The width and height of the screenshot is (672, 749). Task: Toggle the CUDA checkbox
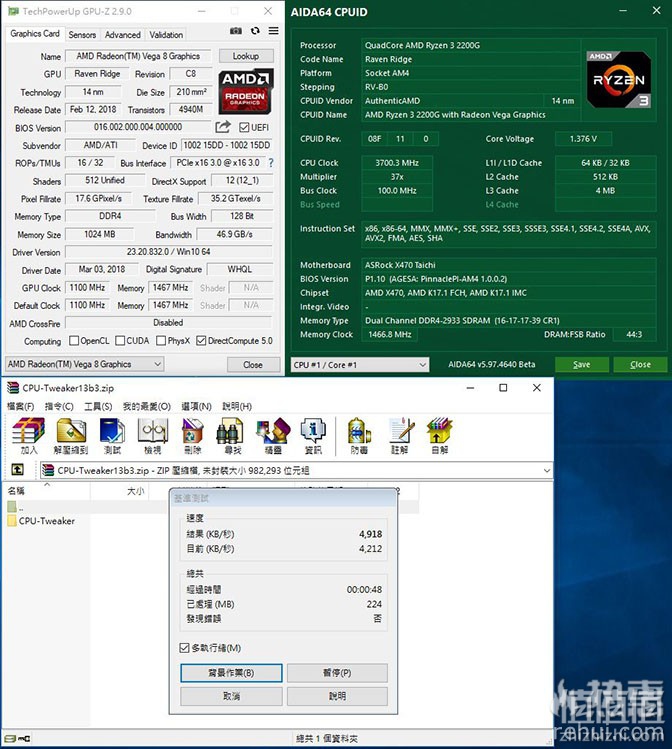(120, 341)
